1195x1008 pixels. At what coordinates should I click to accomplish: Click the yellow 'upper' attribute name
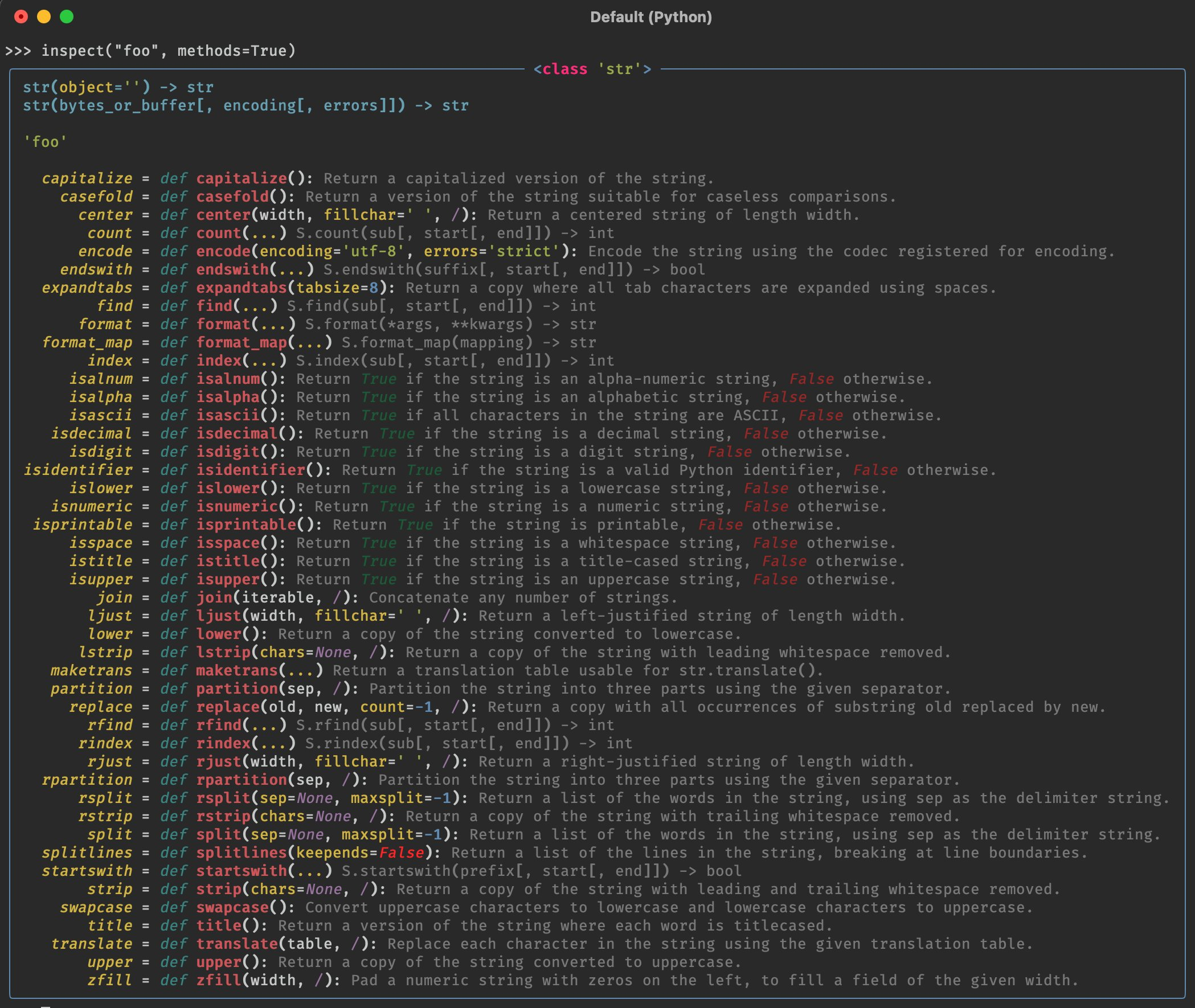point(110,962)
